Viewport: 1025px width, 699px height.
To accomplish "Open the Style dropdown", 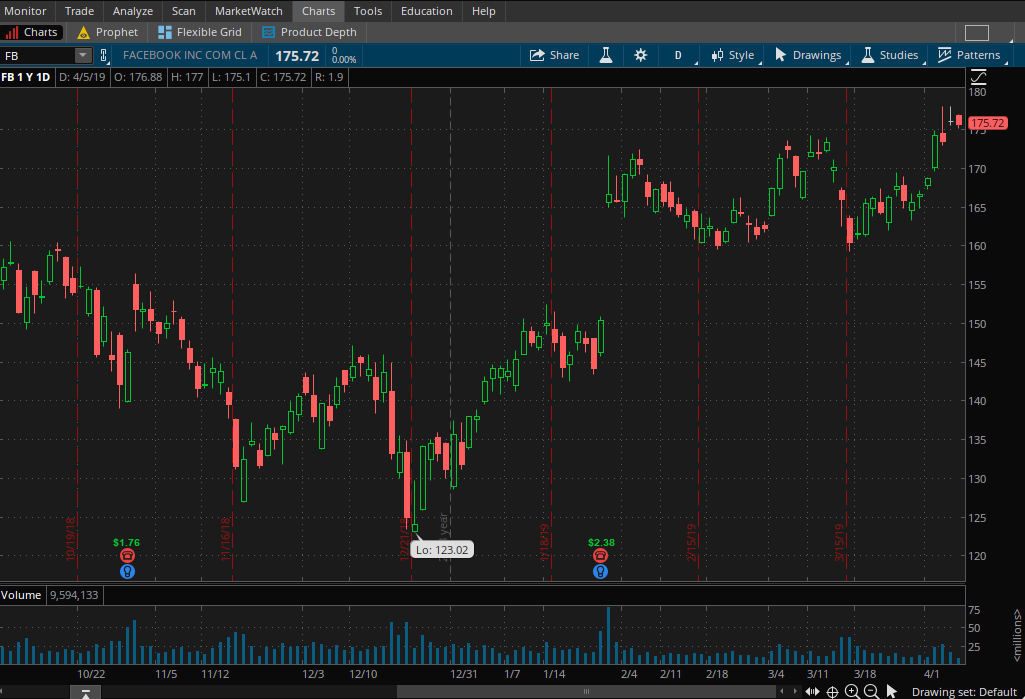I will [733, 56].
